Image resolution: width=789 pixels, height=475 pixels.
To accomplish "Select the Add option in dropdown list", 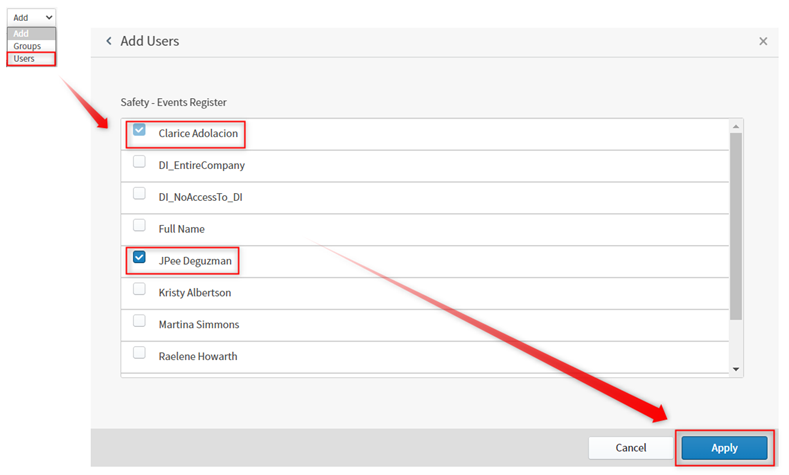I will pyautogui.click(x=21, y=34).
